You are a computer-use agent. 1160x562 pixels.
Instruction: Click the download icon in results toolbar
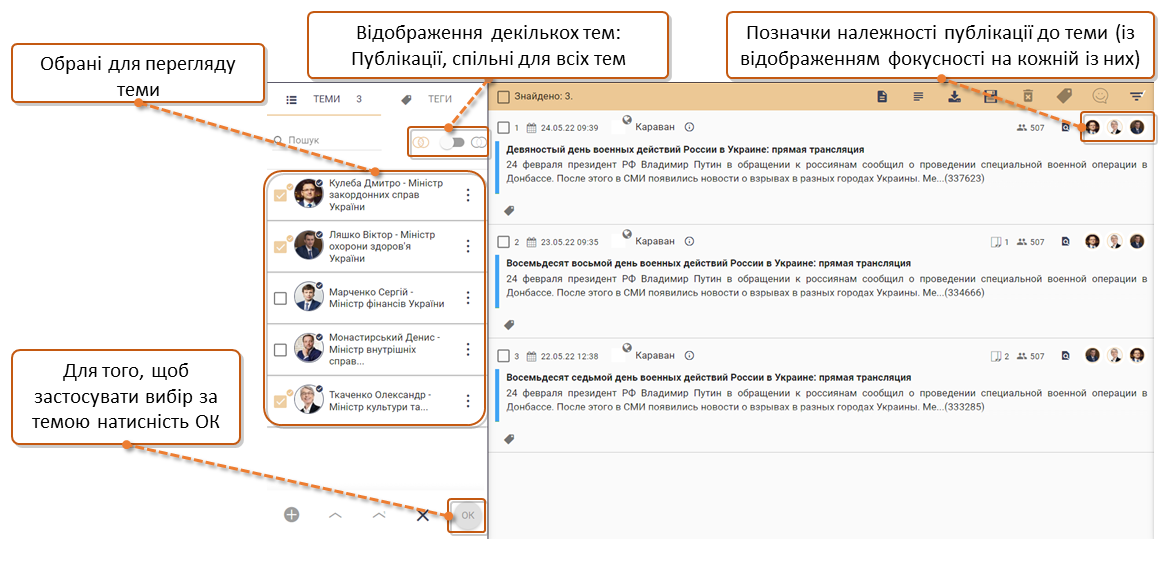(955, 96)
